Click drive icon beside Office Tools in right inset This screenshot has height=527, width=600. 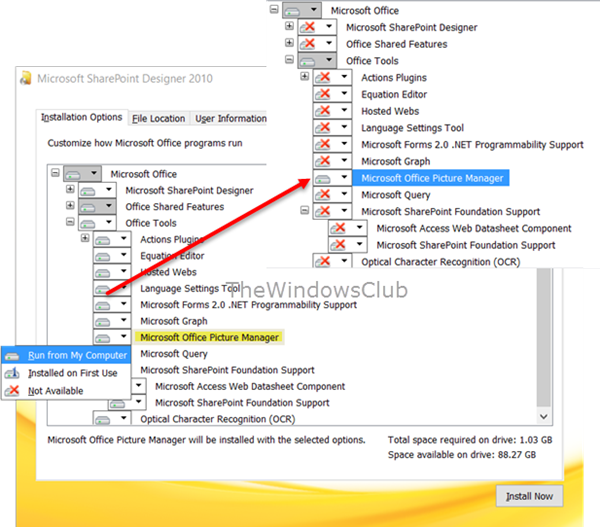click(308, 61)
